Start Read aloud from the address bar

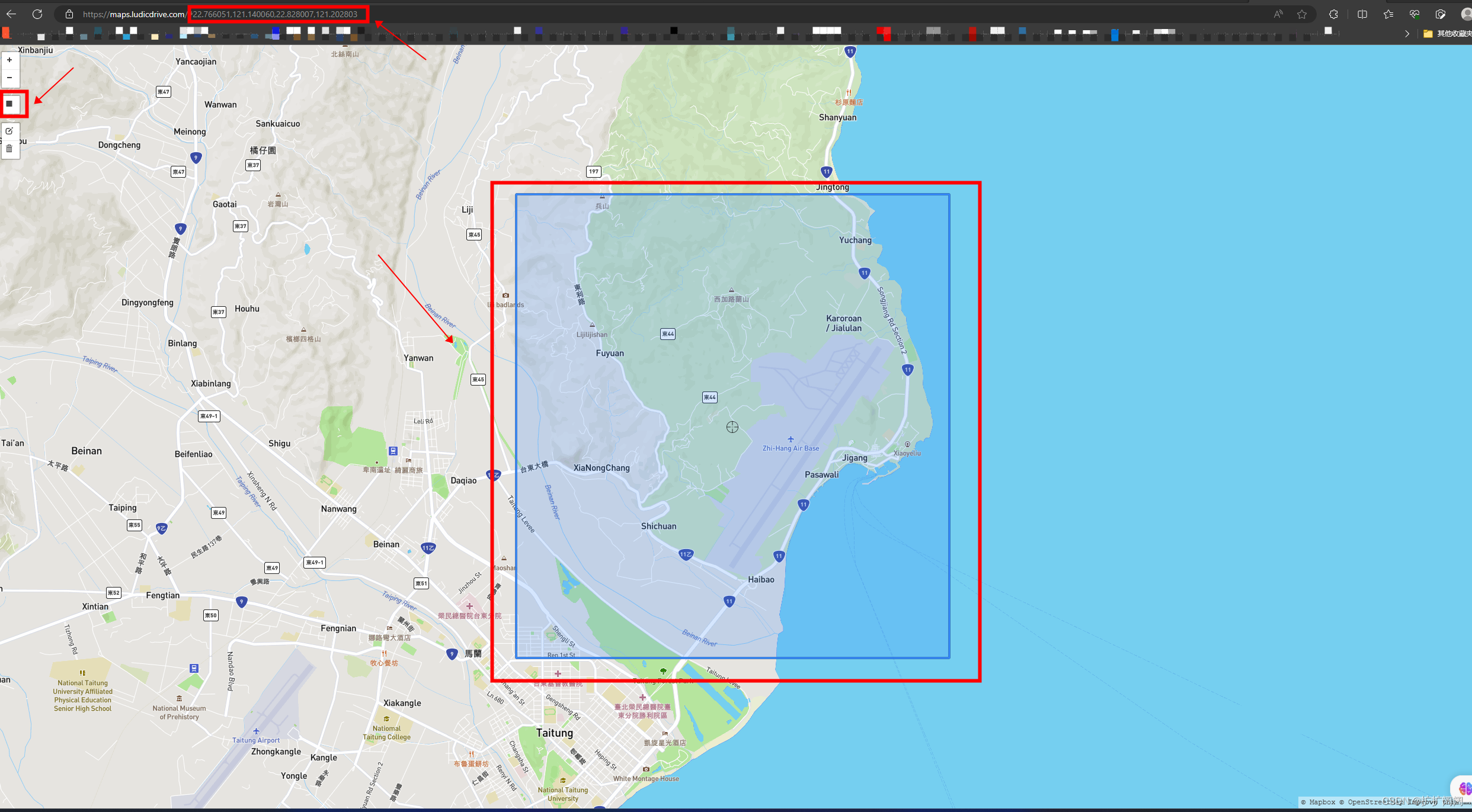point(1278,14)
